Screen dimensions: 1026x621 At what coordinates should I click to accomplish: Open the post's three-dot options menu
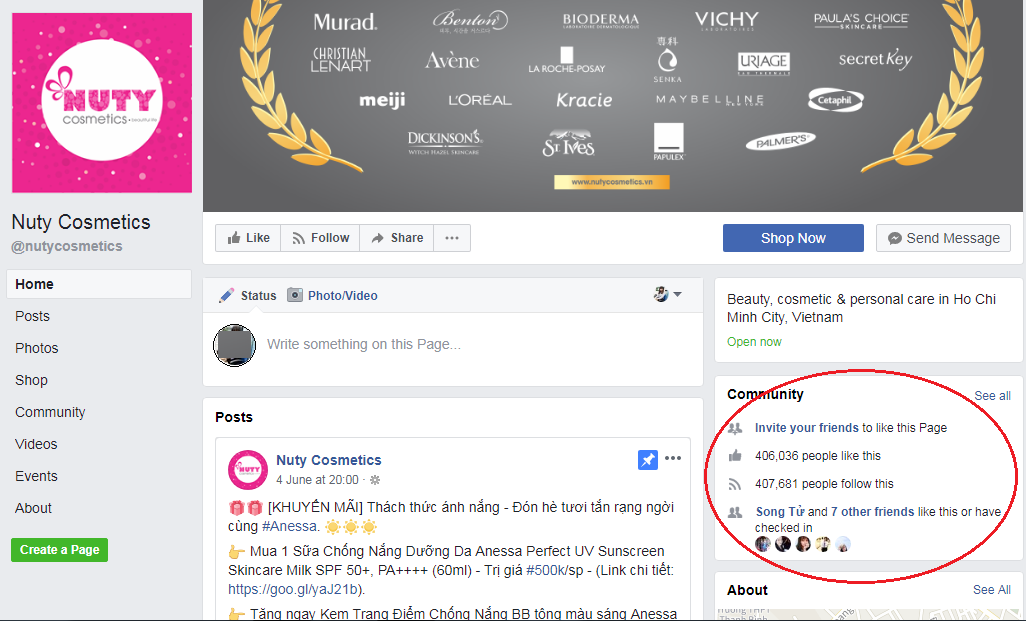tap(673, 459)
